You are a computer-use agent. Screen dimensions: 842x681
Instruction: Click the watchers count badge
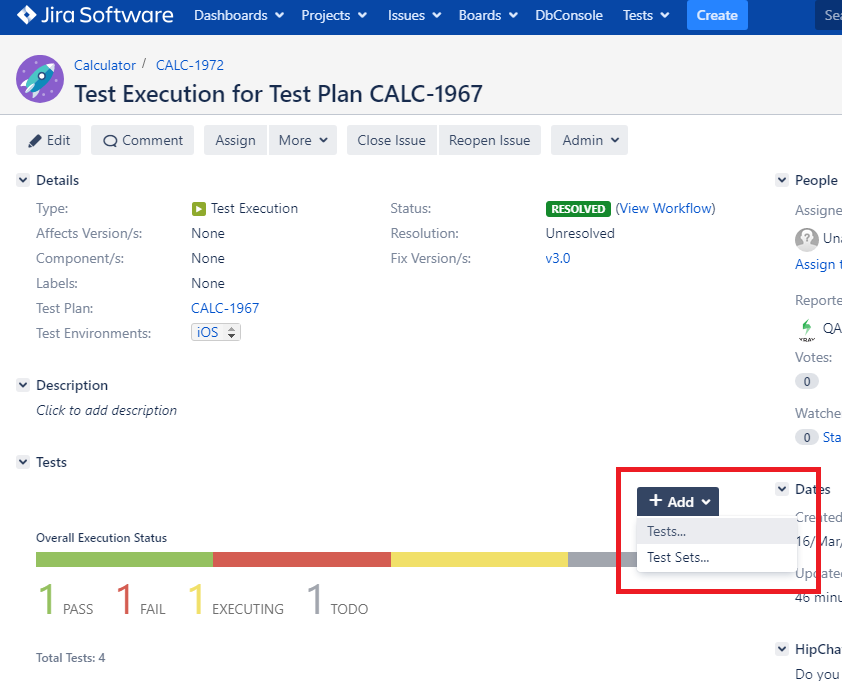(x=807, y=437)
